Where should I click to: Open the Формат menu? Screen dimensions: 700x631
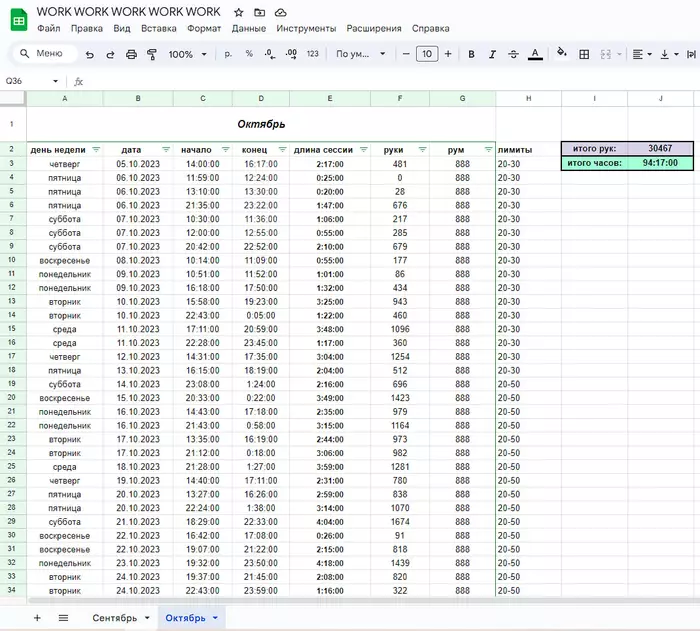tap(204, 29)
